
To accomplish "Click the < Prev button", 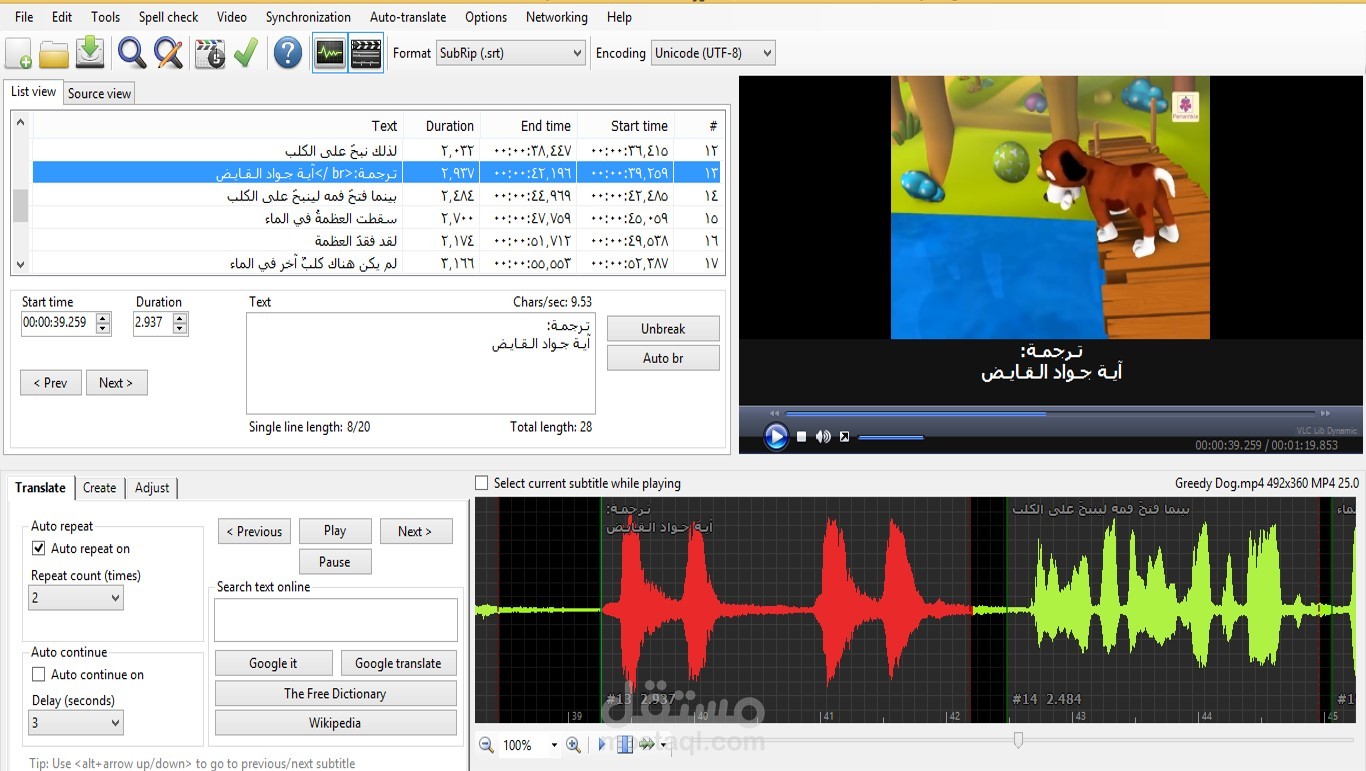I will click(50, 383).
